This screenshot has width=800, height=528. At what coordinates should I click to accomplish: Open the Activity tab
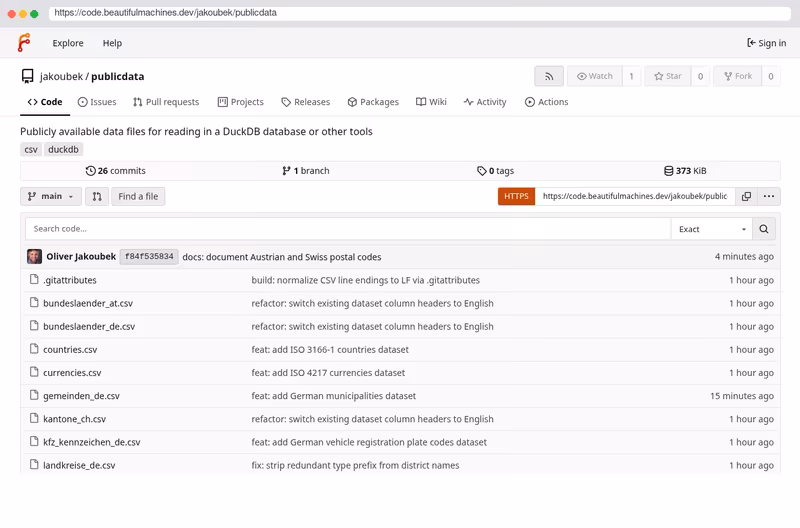click(x=485, y=102)
